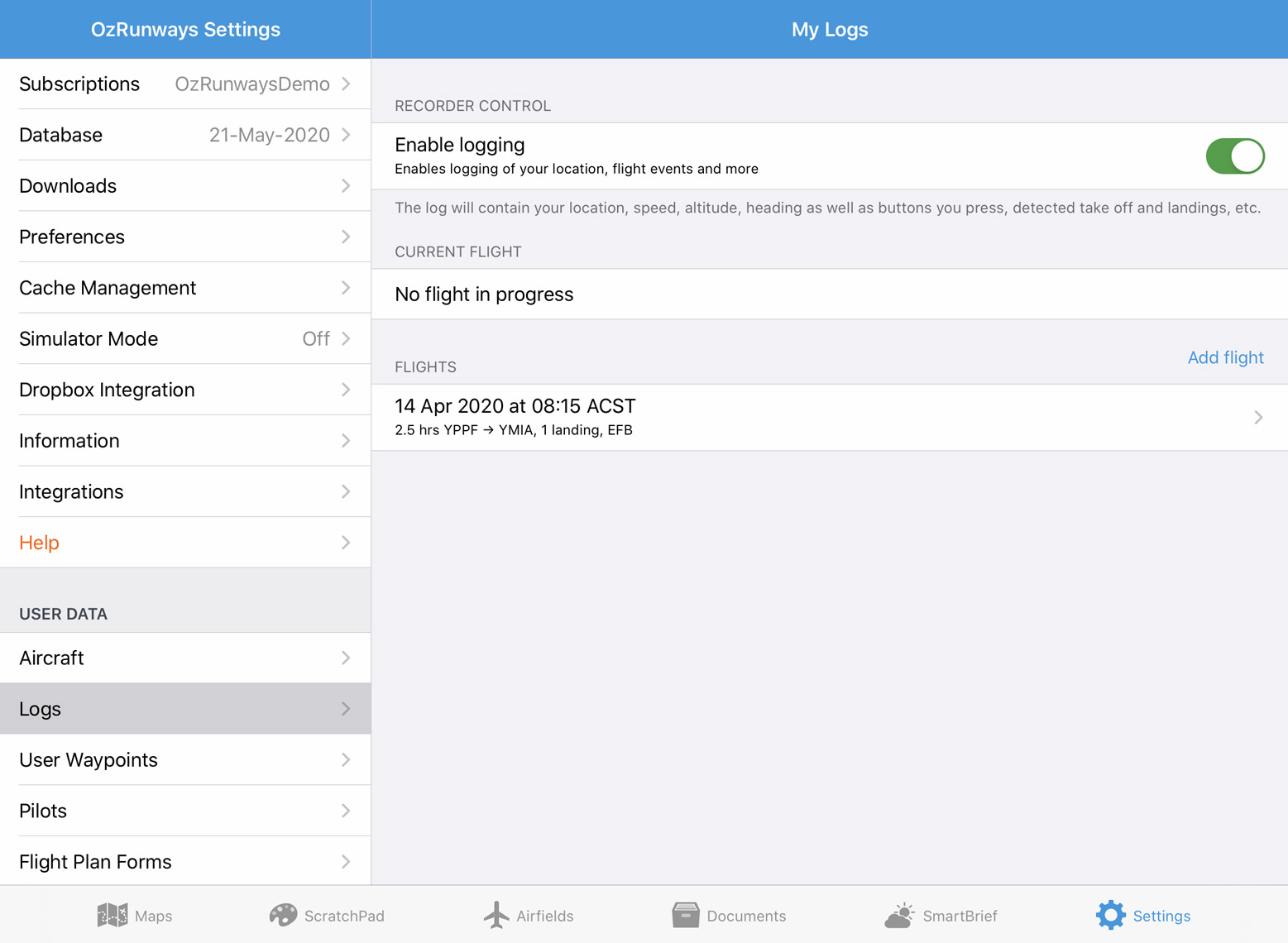This screenshot has width=1288, height=943.
Task: Open the Dropbox Integration row label
Action: 107,390
